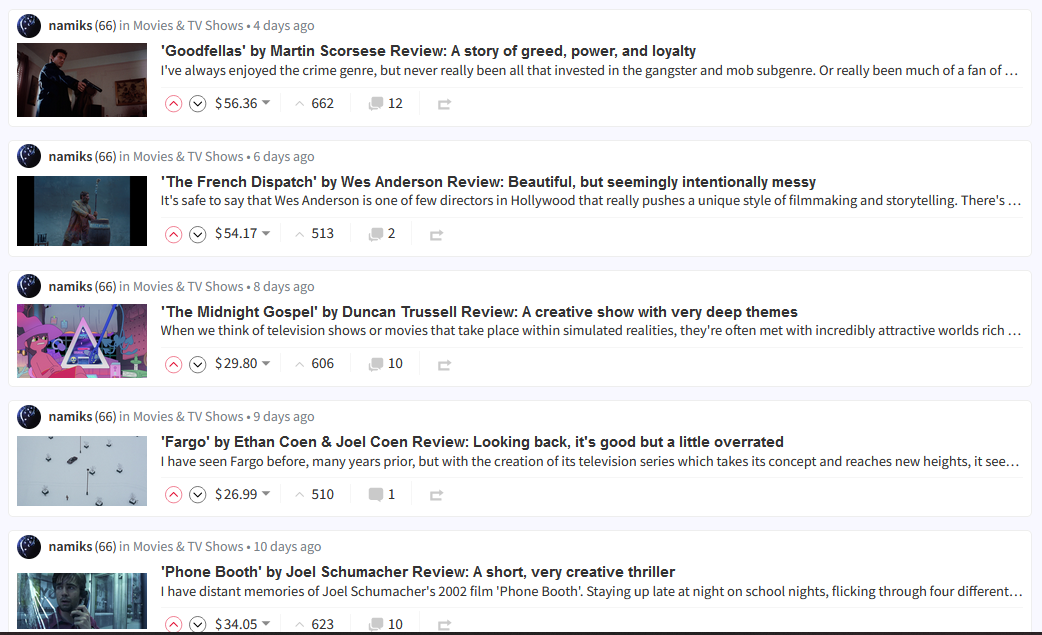The height and width of the screenshot is (635, 1042).
Task: Downvote the Phone Booth review
Action: tap(197, 624)
